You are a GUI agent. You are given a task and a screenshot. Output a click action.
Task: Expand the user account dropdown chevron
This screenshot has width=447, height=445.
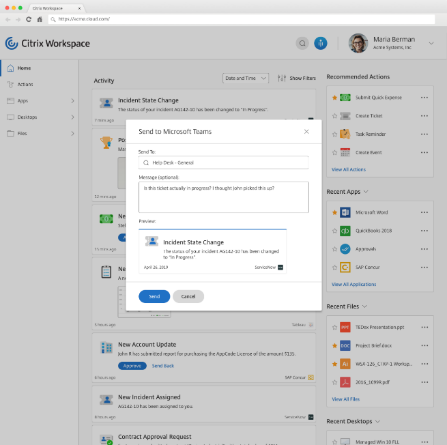pyautogui.click(x=431, y=43)
